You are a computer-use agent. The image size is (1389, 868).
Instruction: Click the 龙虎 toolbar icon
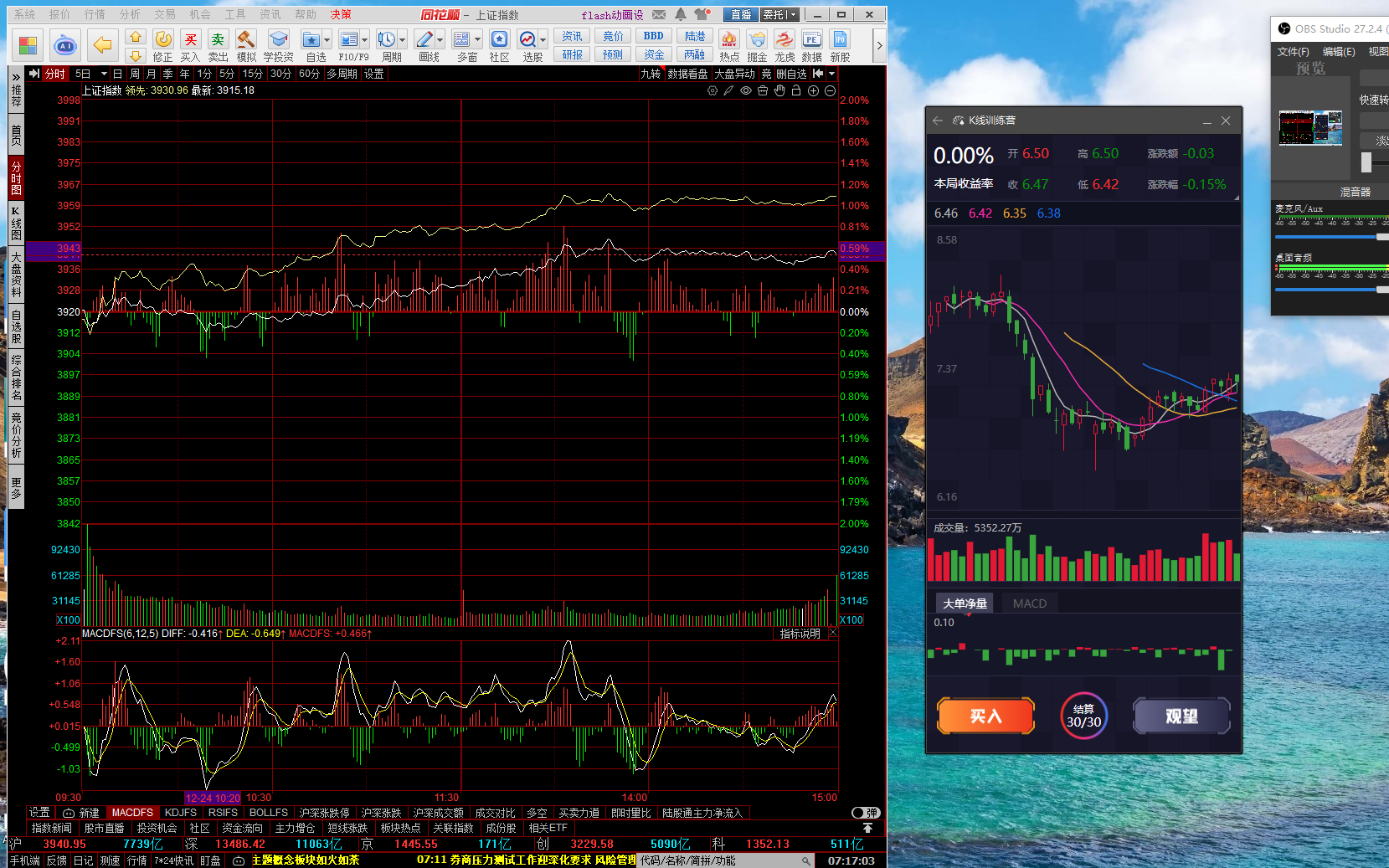tap(785, 41)
